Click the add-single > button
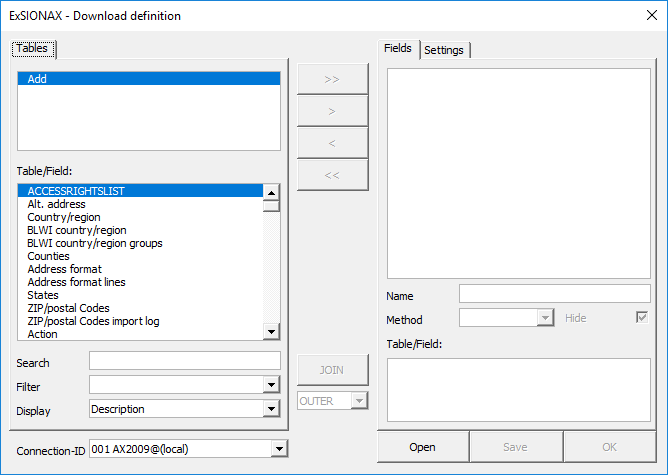Image resolution: width=668 pixels, height=475 pixels. 332,111
